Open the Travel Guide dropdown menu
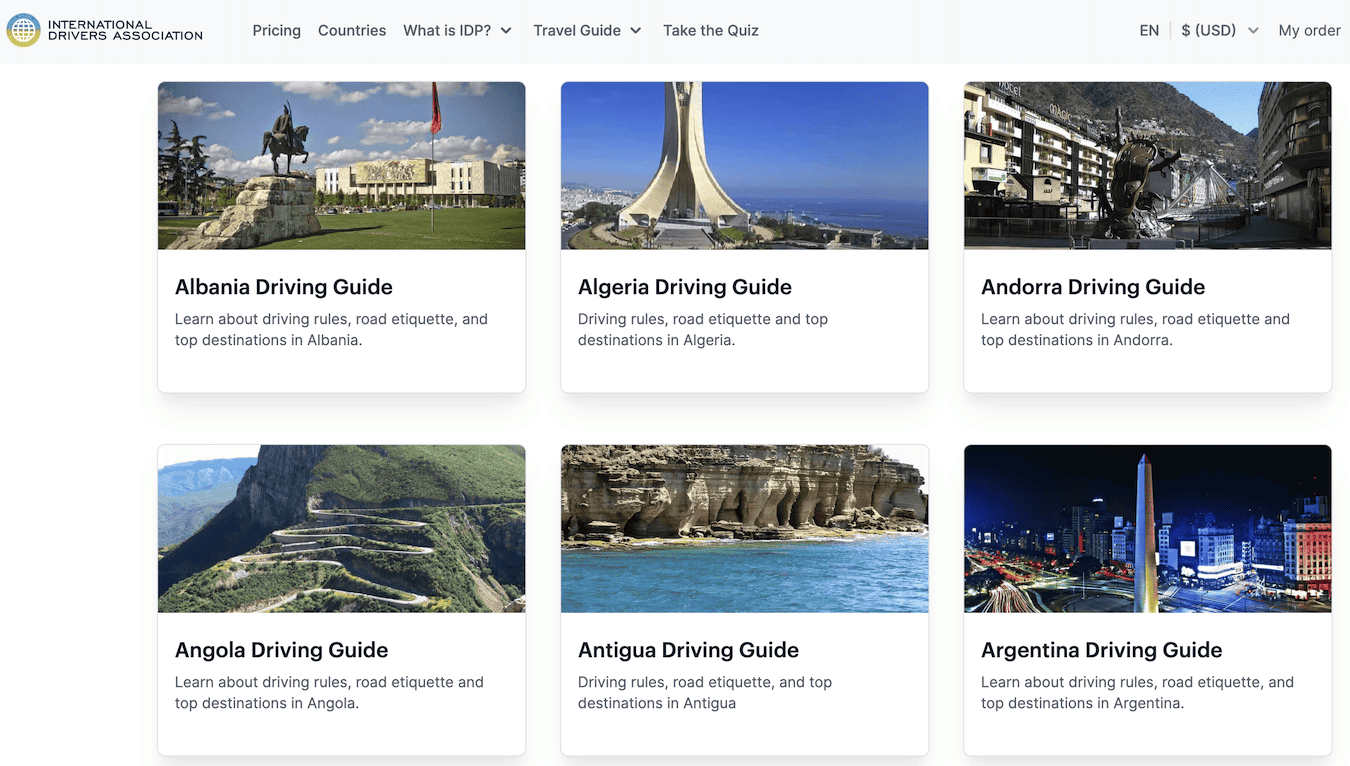This screenshot has width=1350, height=766. (586, 30)
